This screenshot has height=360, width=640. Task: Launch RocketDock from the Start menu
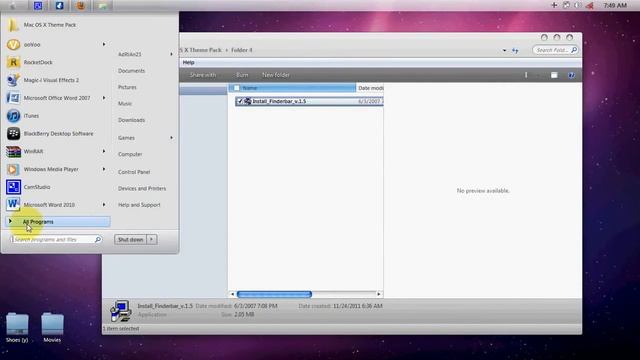(38, 62)
